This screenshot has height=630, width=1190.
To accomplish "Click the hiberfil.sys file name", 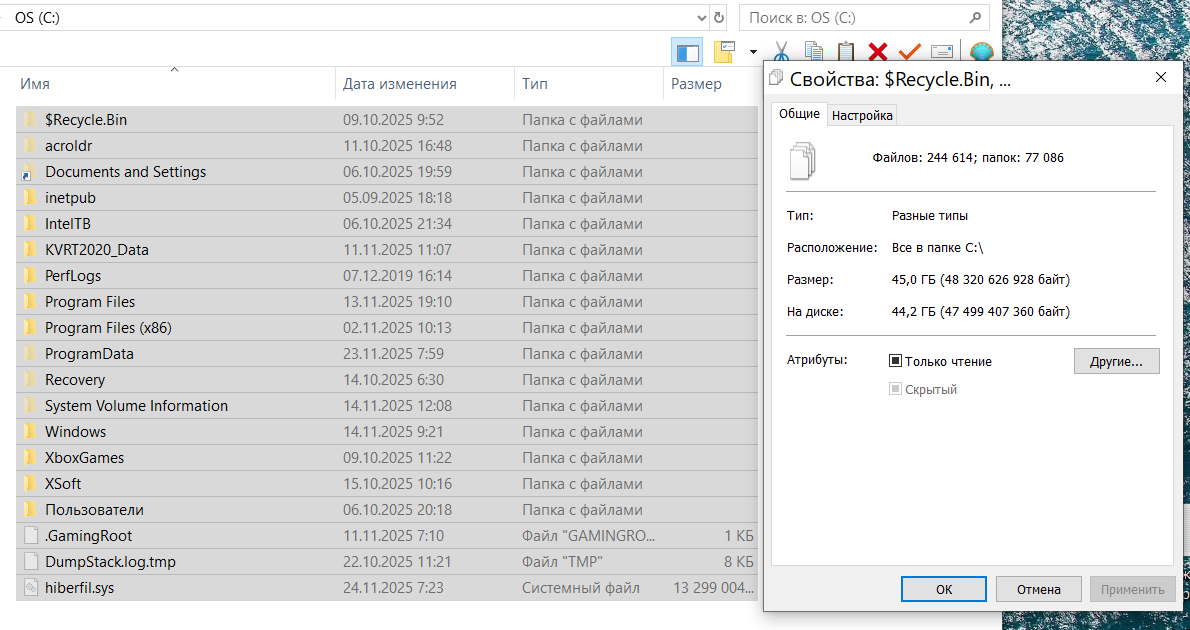I will click(x=80, y=587).
